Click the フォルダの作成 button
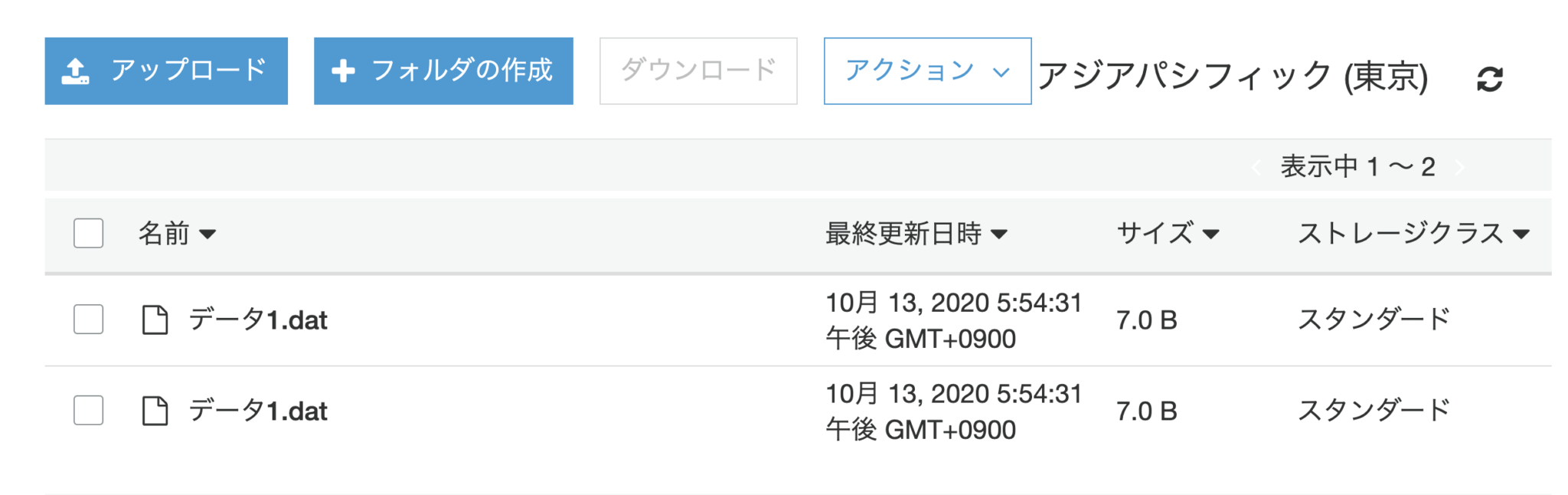Screen dimensions: 1568x495 point(443,70)
